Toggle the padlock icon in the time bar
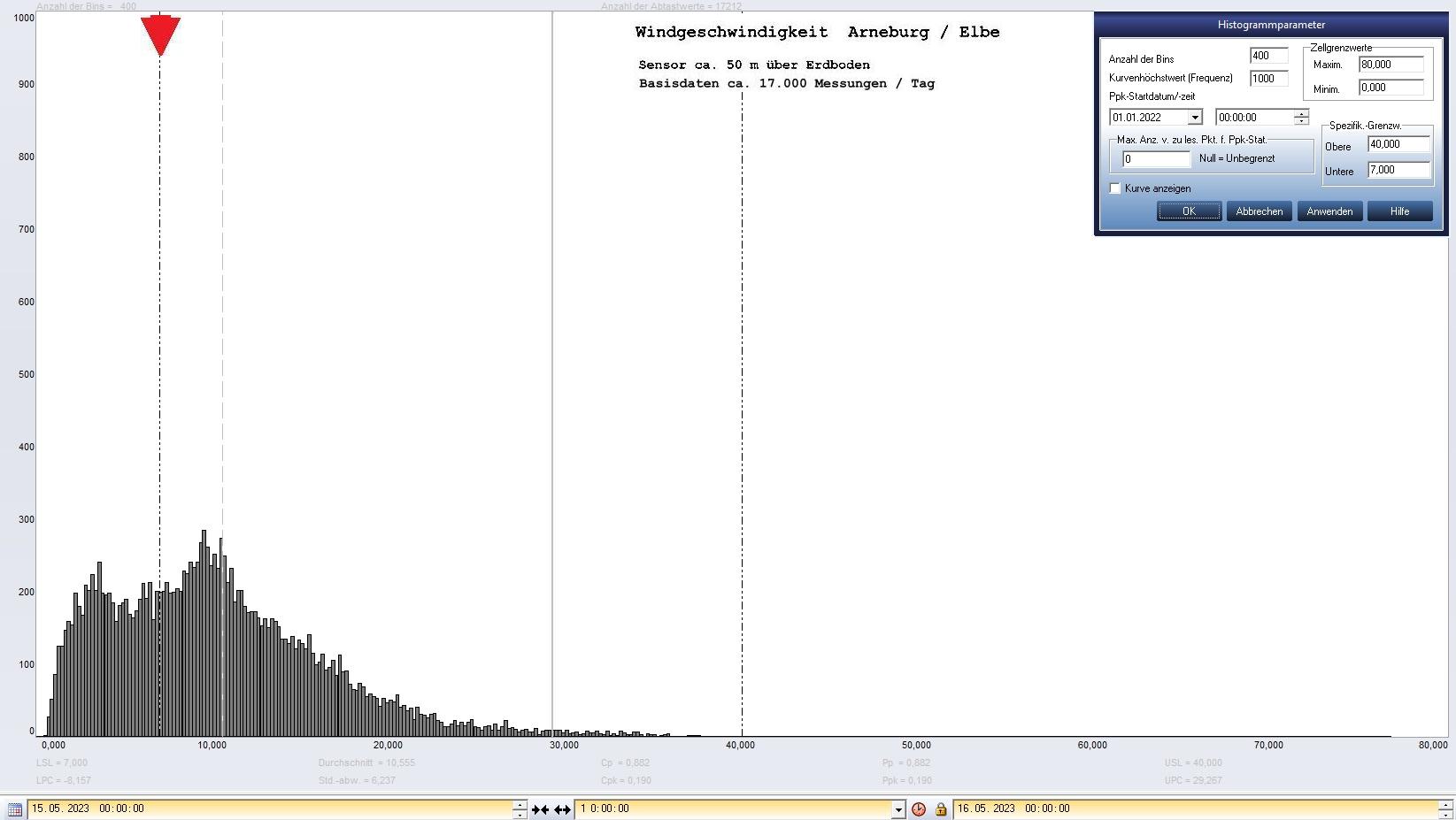1456x820 pixels. coord(940,809)
